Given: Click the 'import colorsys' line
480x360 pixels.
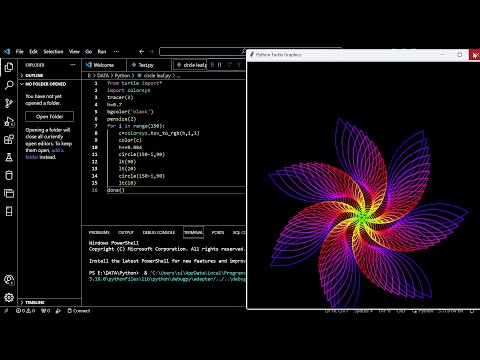Looking at the screenshot, I should coord(129,90).
